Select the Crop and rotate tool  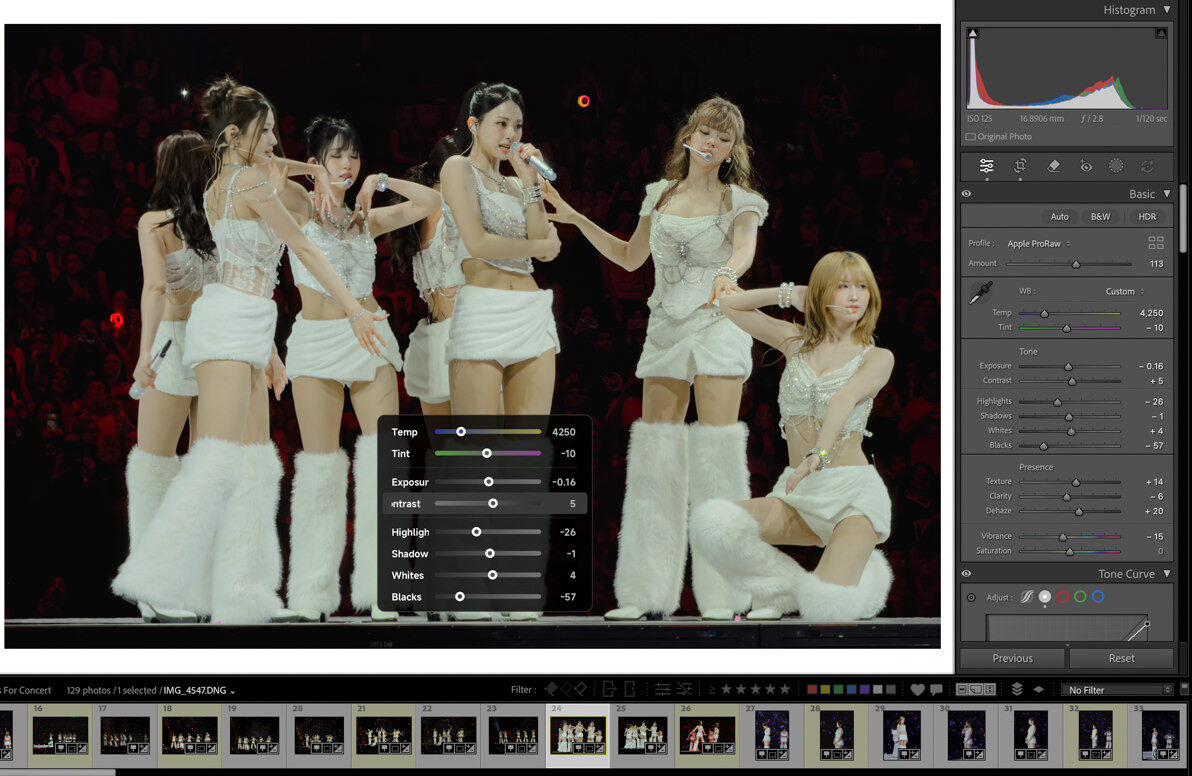pos(1020,165)
